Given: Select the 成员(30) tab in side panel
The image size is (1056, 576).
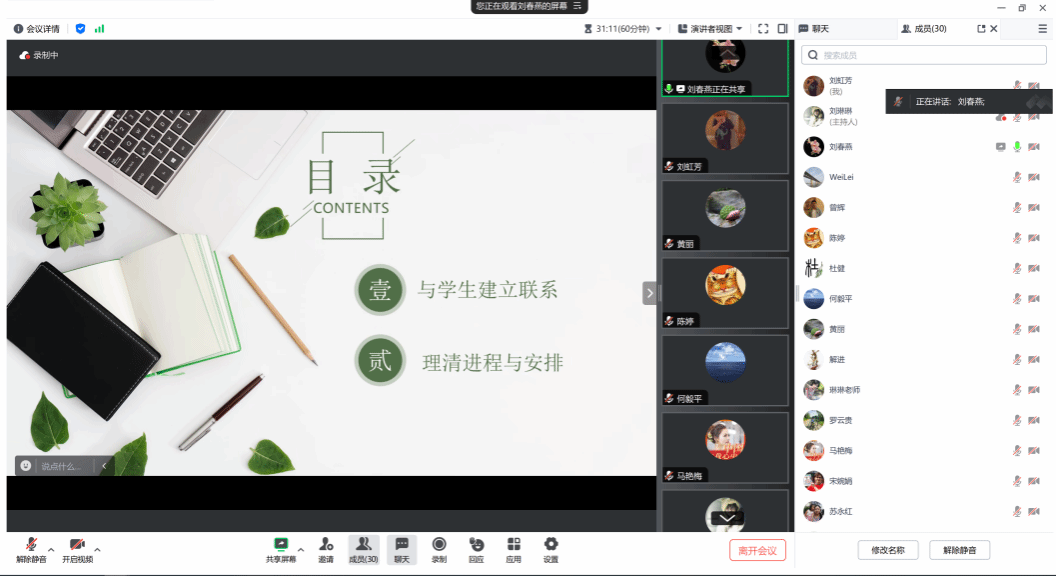Looking at the screenshot, I should [x=924, y=29].
